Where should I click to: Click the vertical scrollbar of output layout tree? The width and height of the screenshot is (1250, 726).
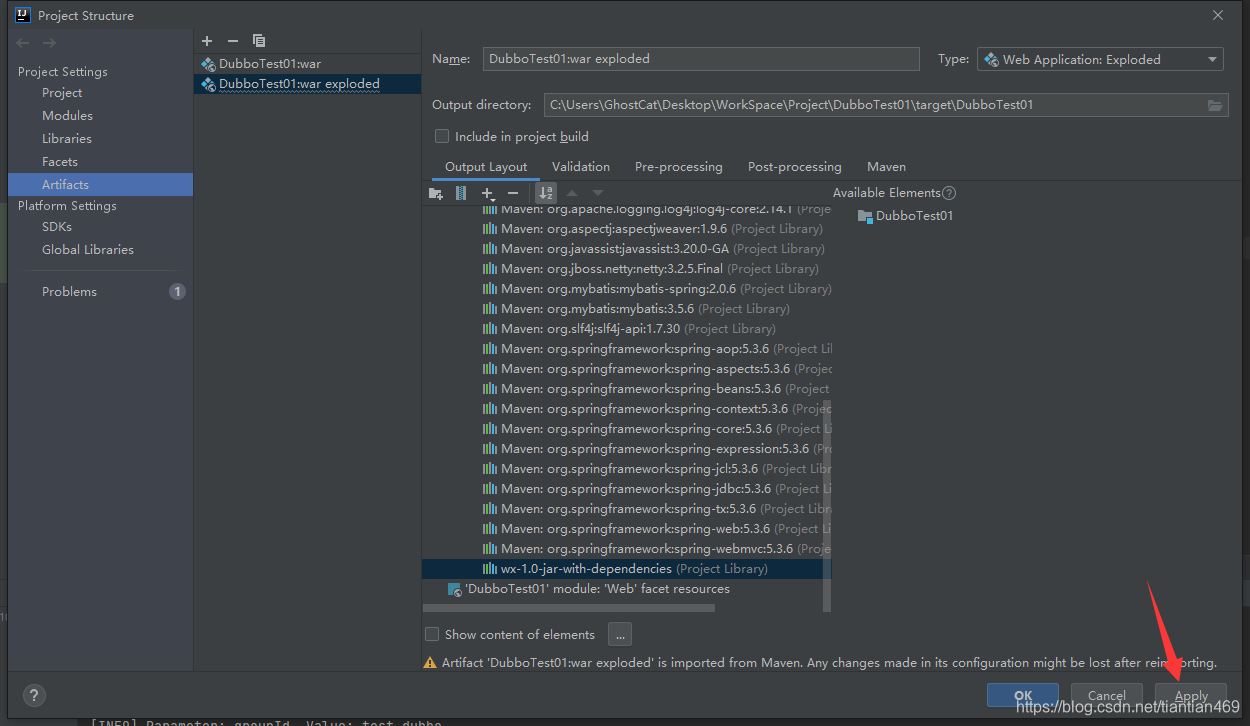(827, 505)
